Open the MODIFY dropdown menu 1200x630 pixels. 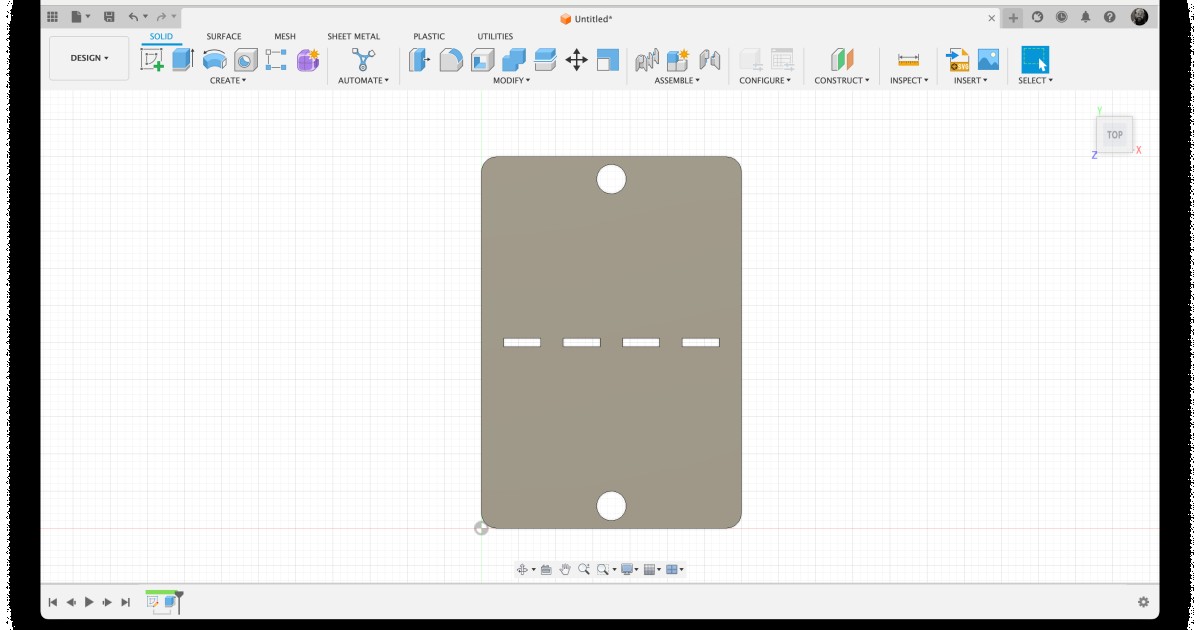pos(511,80)
